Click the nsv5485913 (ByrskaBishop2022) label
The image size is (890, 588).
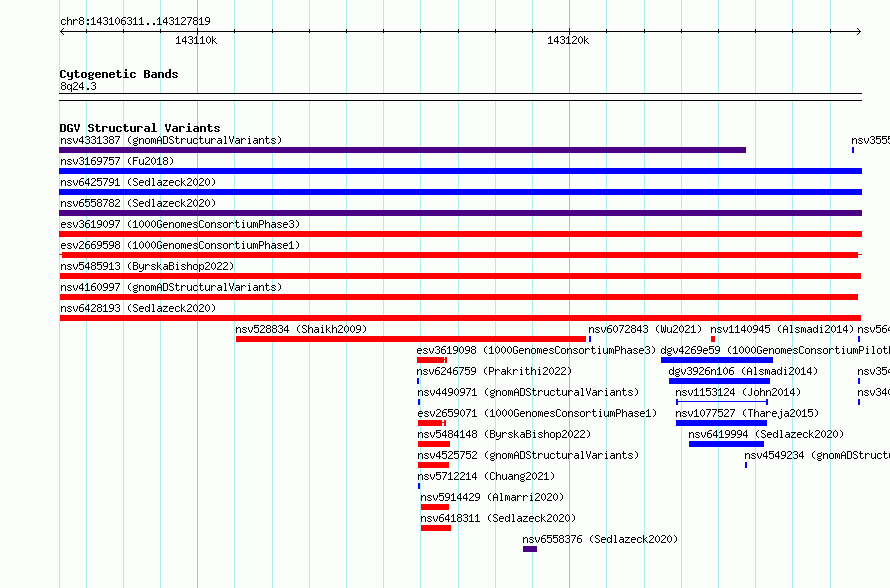click(x=147, y=266)
